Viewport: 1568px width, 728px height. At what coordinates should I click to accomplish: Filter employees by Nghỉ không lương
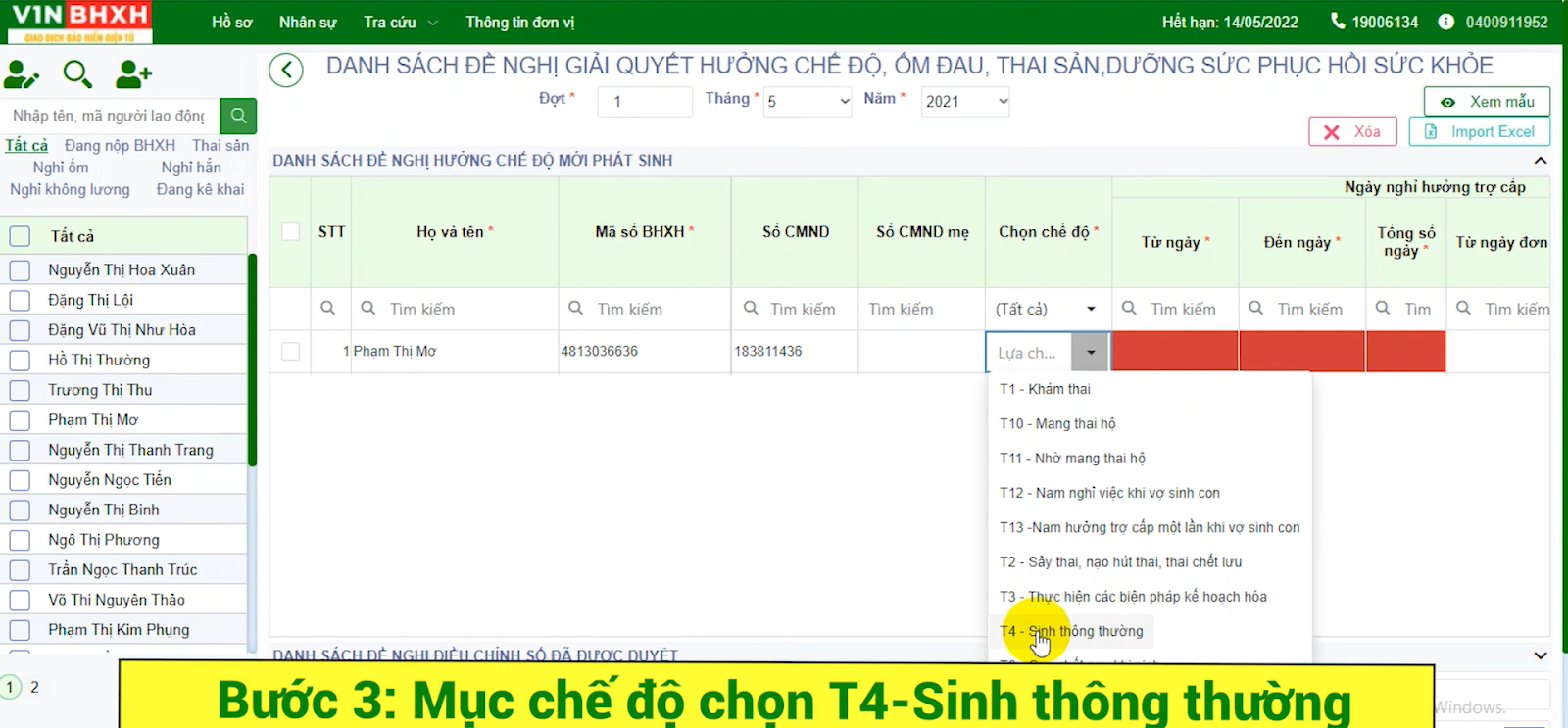[70, 189]
